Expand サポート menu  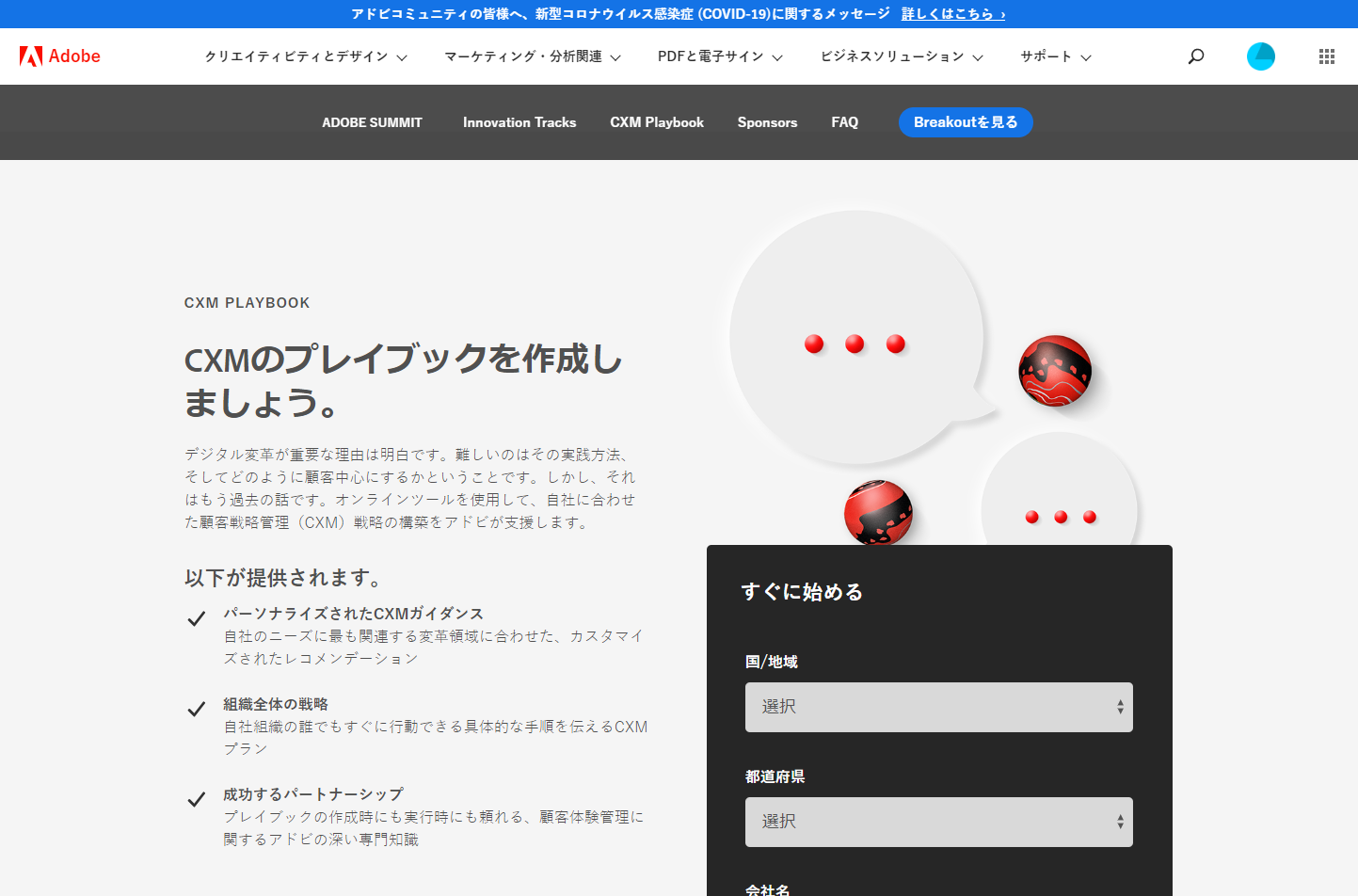[1056, 56]
